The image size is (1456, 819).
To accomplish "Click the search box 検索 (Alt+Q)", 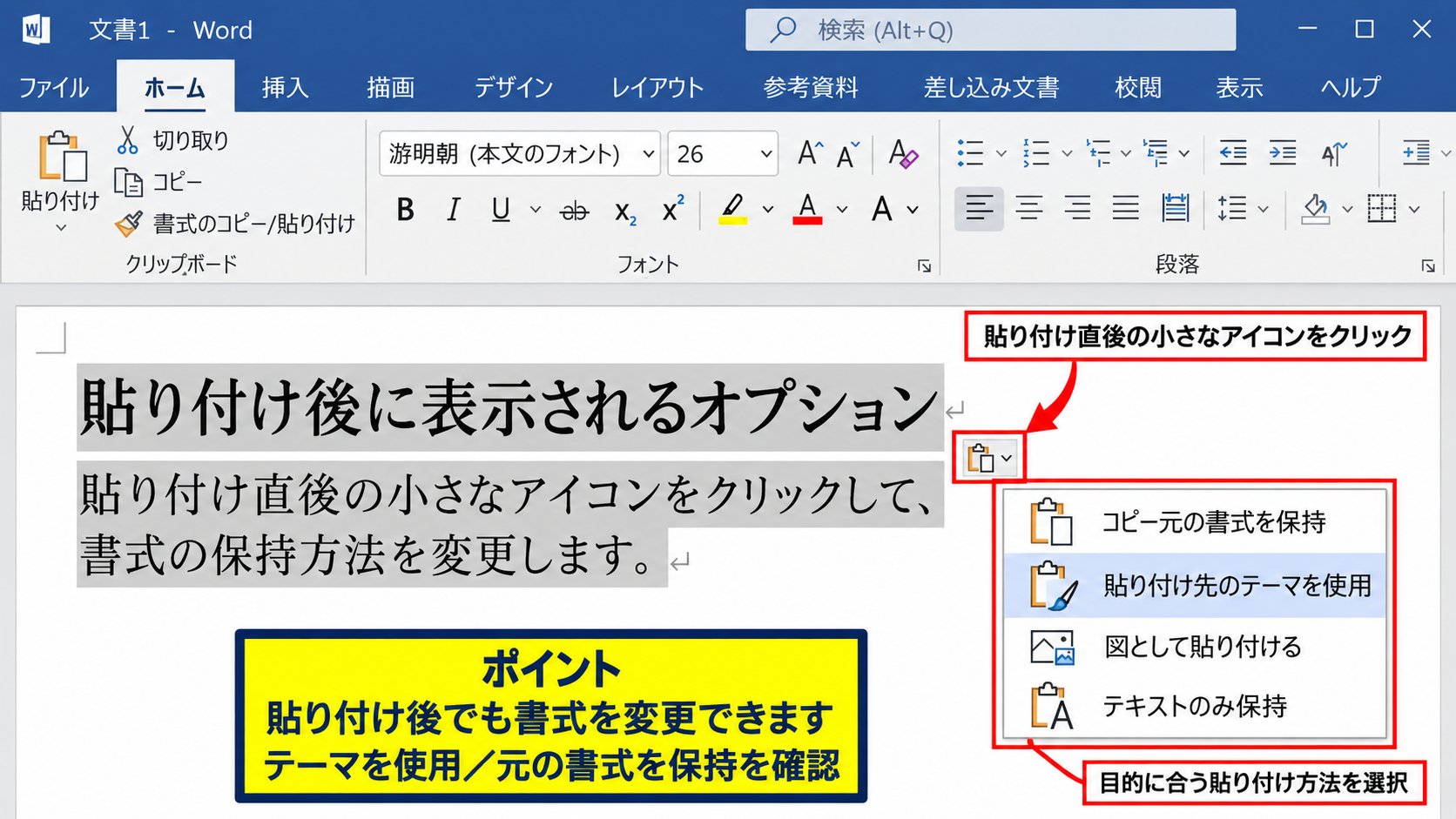I will [x=990, y=30].
